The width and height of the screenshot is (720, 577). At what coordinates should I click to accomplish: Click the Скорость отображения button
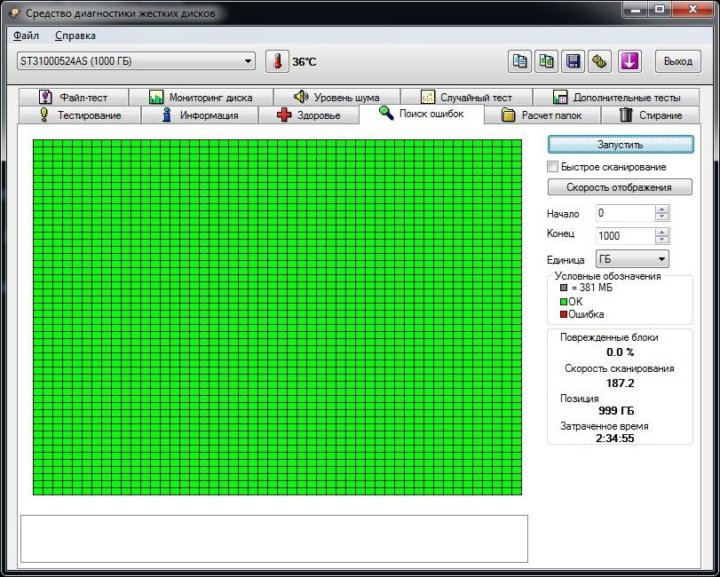[x=620, y=187]
